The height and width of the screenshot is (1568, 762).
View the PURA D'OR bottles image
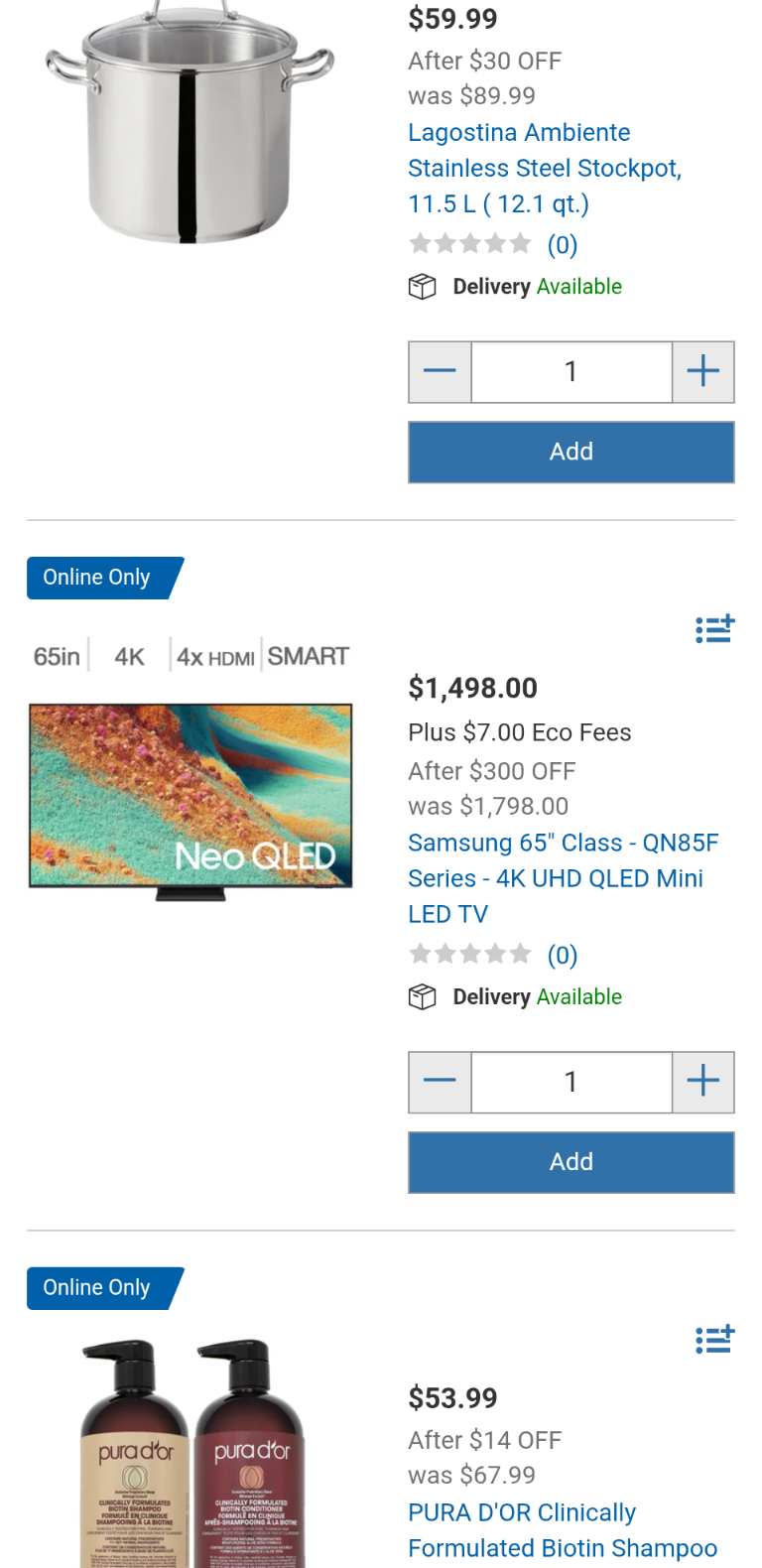[190, 1454]
